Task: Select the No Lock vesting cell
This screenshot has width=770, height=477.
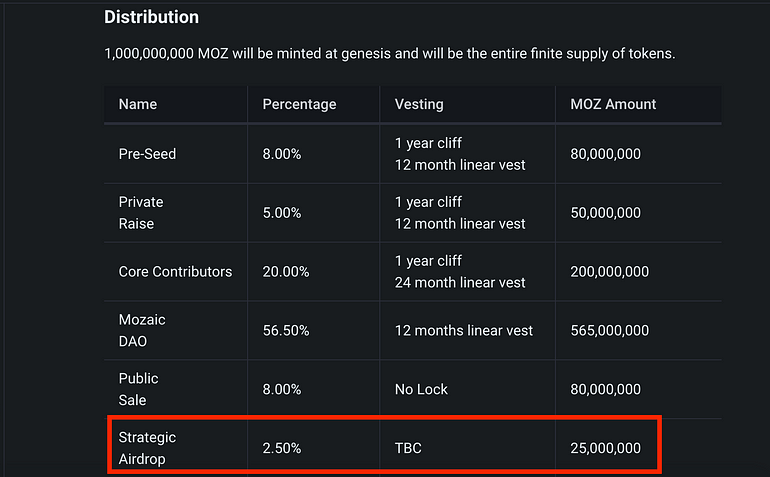Action: coord(421,389)
